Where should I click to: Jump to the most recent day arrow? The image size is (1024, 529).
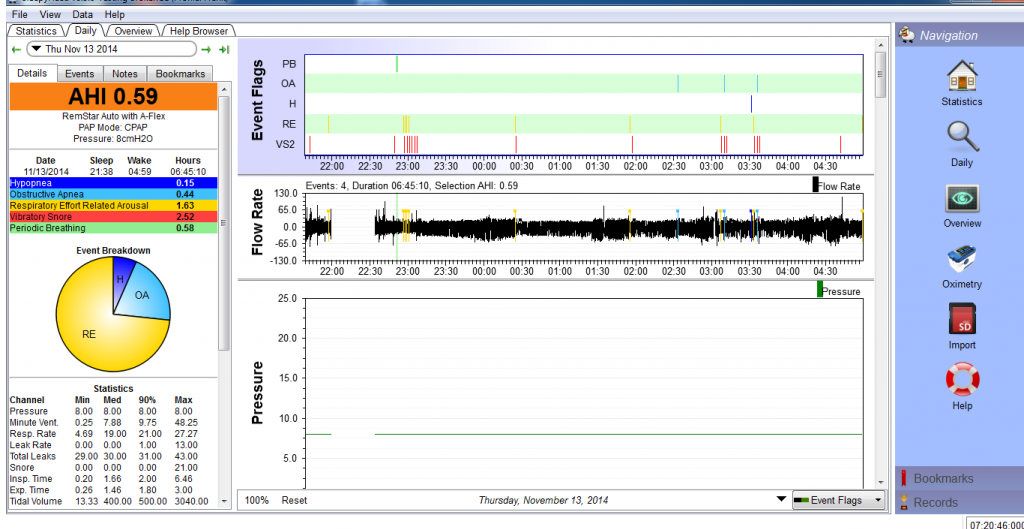pyautogui.click(x=224, y=49)
